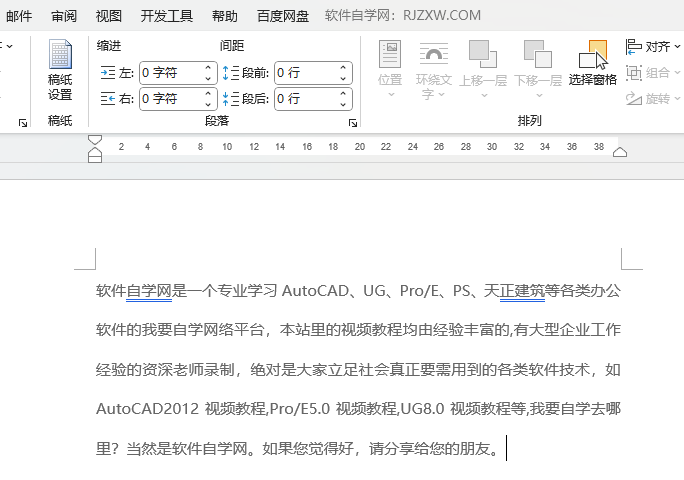Expand the 下移一层 dropdown chevron
Image resolution: width=684 pixels, height=480 pixels.
(x=539, y=95)
